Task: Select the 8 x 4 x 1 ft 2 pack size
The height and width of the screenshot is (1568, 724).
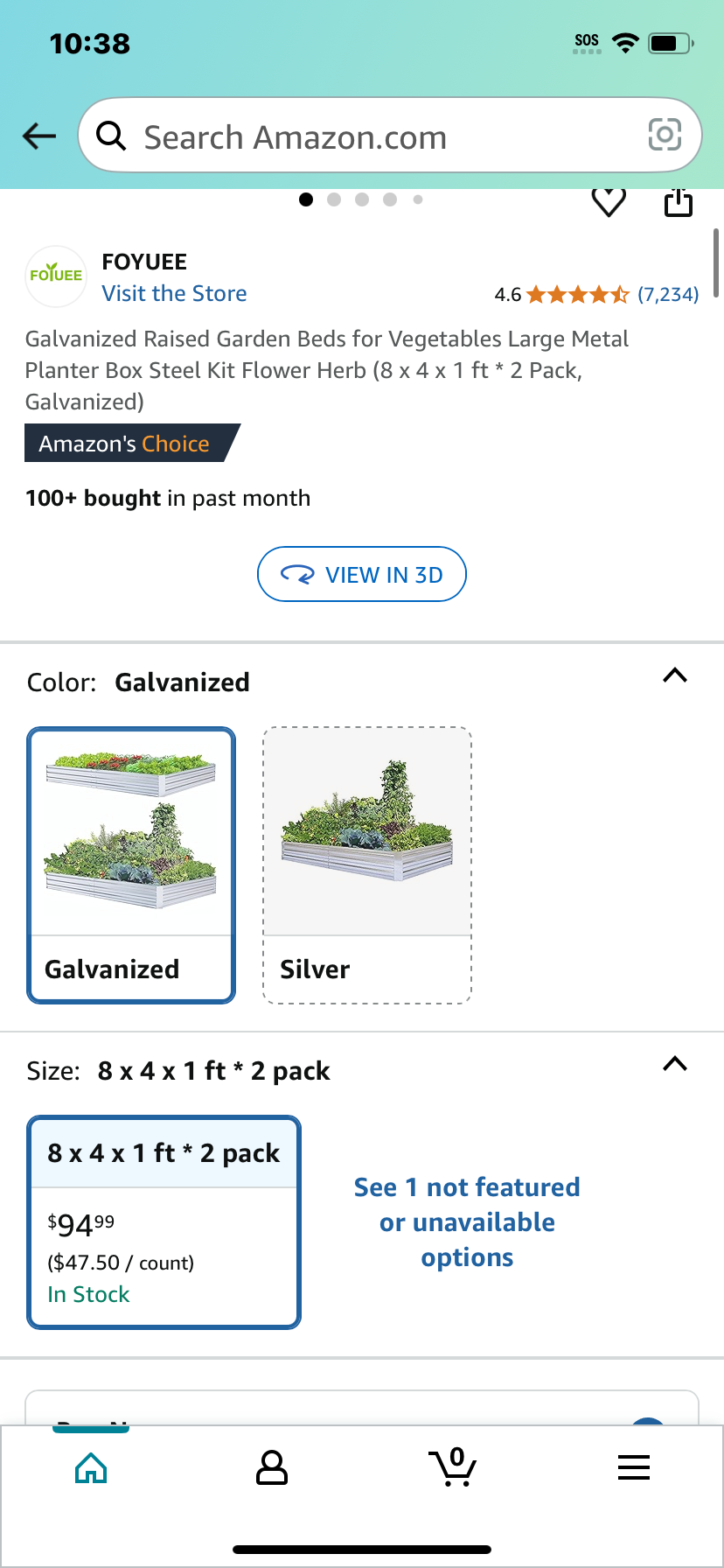Action: click(x=164, y=1222)
